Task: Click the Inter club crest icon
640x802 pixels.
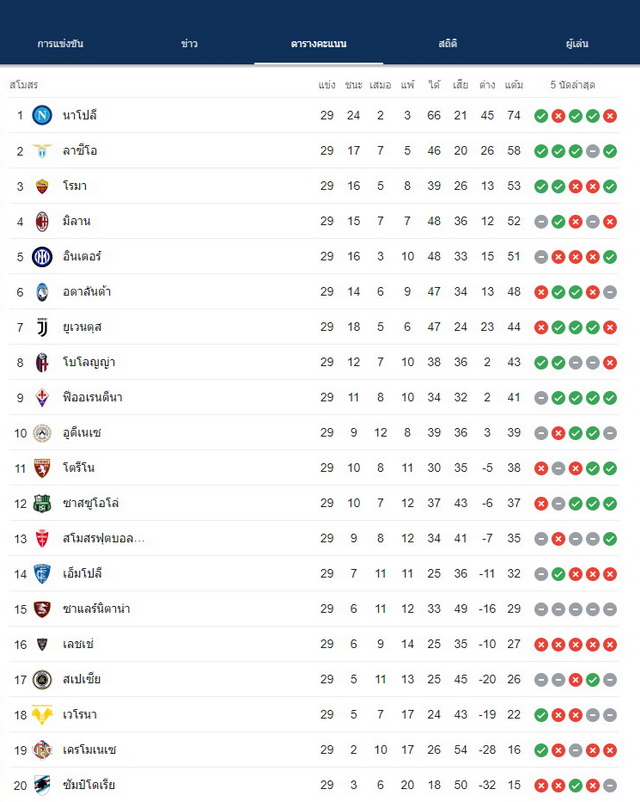Action: (42, 257)
